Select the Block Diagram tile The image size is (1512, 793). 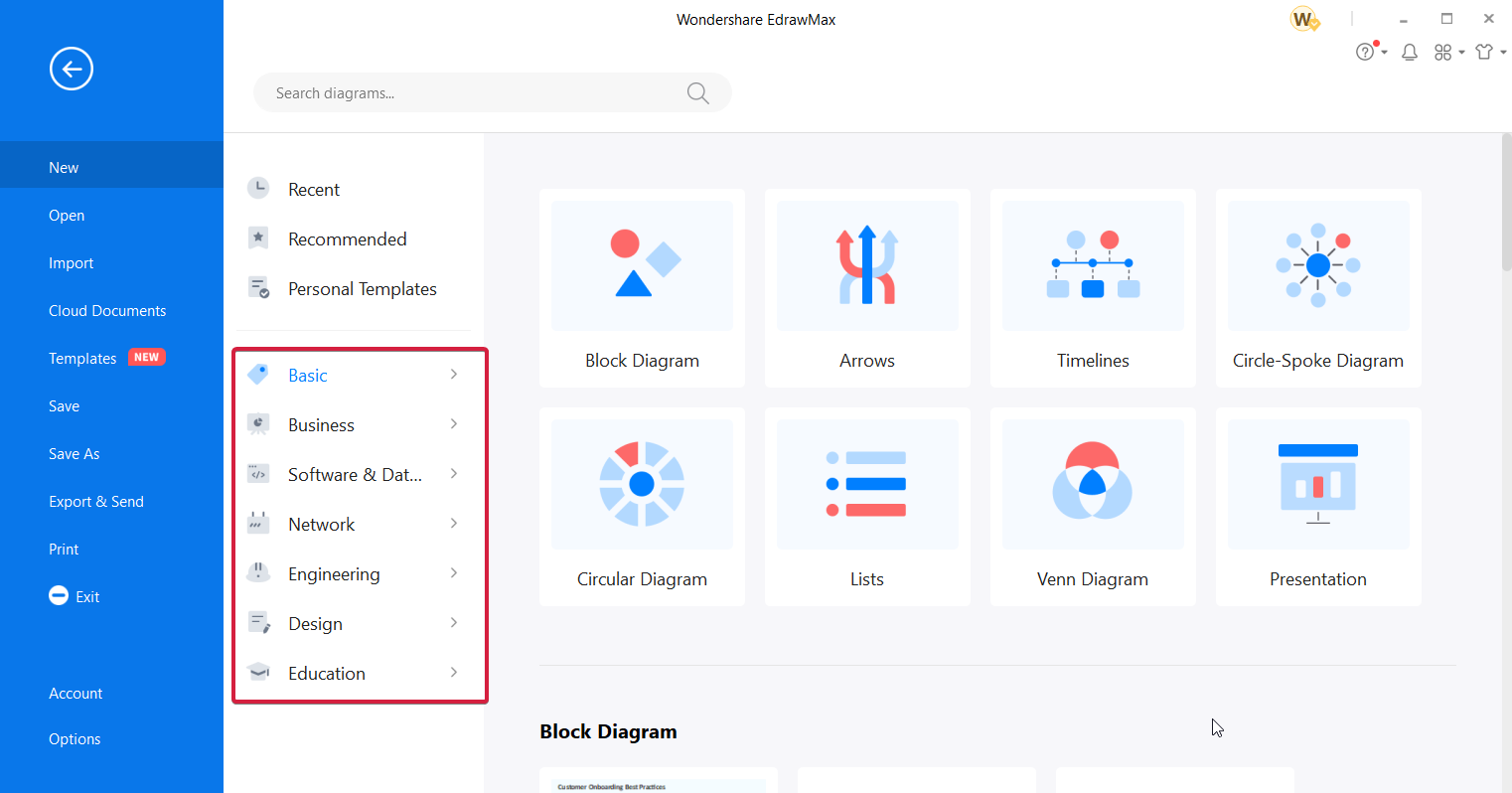coord(642,288)
